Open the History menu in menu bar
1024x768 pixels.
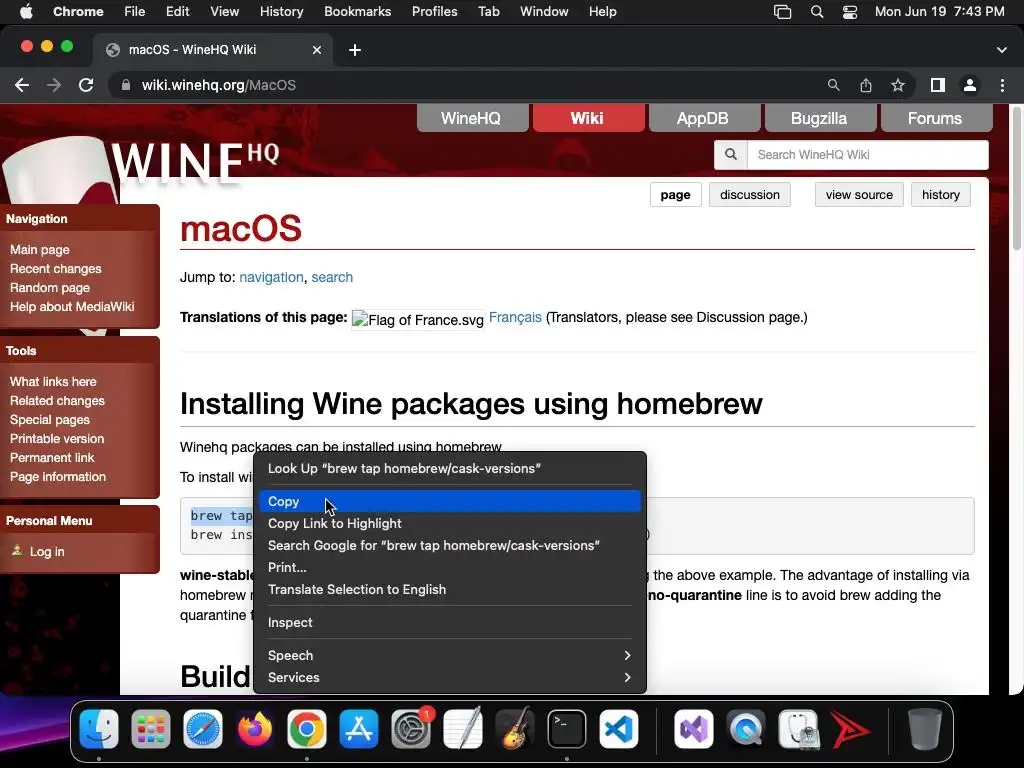click(x=281, y=12)
